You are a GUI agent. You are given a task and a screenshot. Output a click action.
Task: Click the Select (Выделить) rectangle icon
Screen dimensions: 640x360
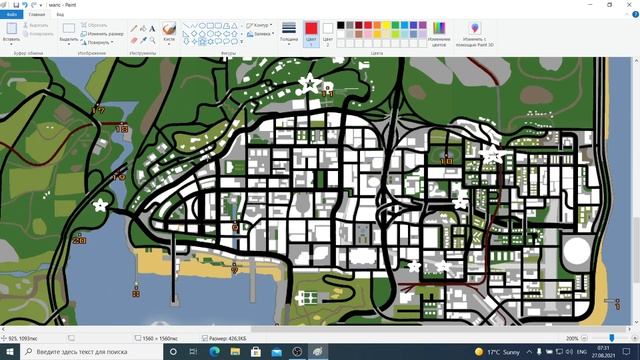(x=69, y=28)
